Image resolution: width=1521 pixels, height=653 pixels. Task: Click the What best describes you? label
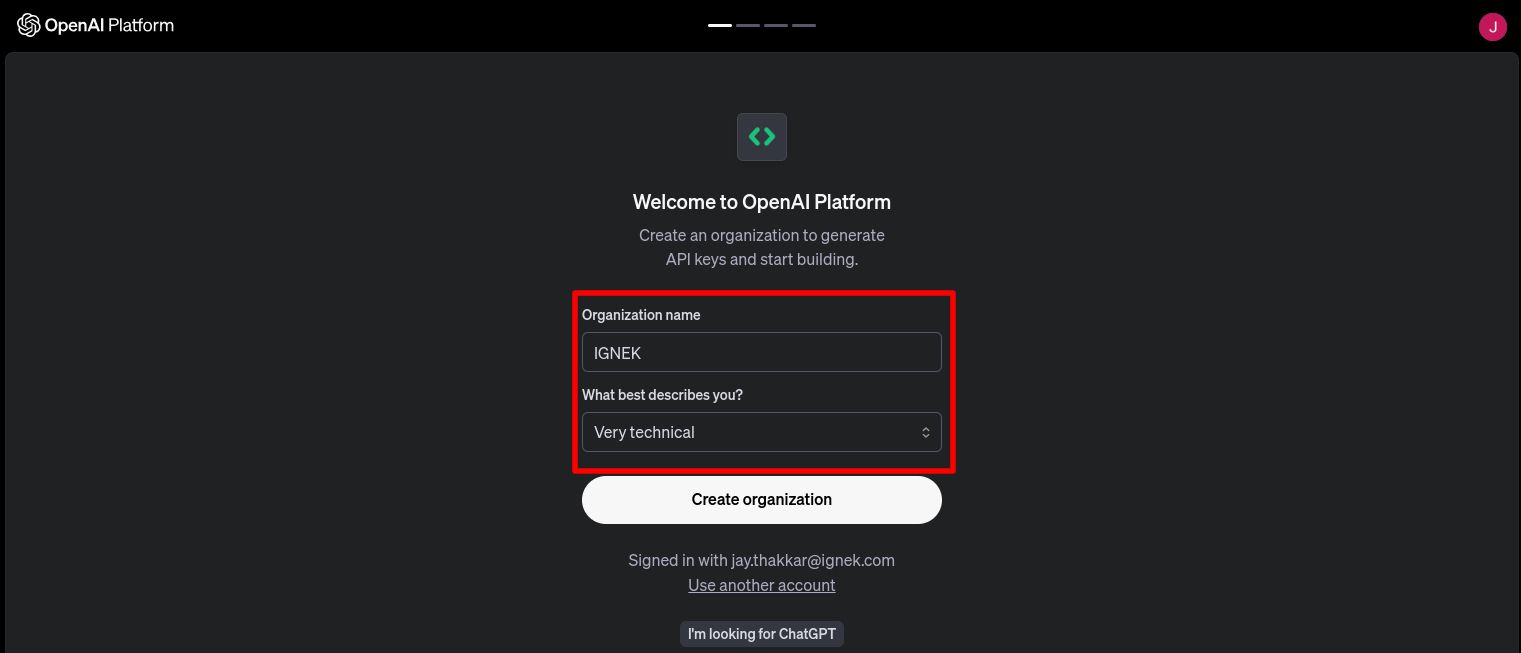[662, 395]
